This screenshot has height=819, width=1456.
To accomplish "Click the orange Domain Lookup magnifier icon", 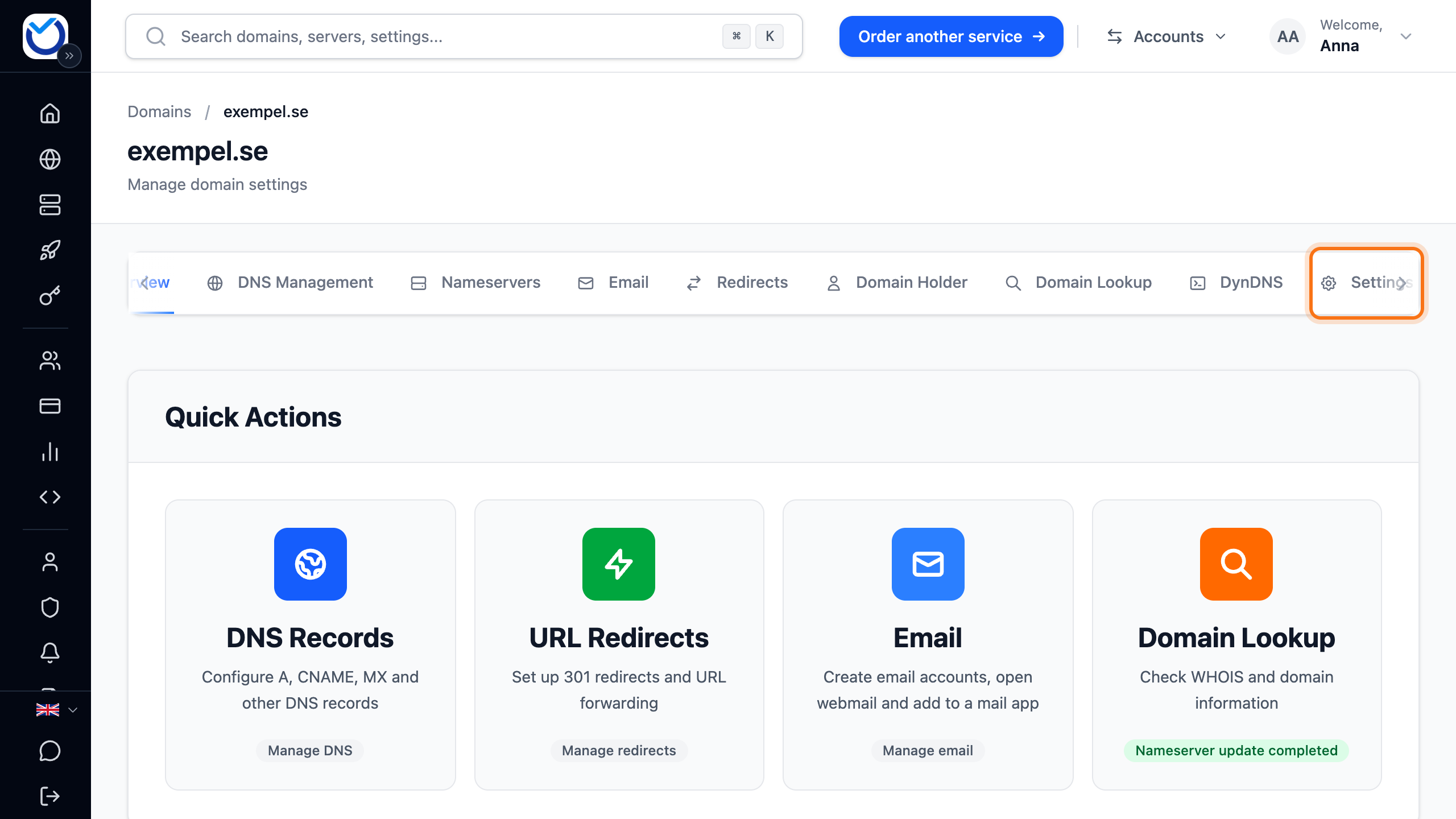I will point(1236,564).
